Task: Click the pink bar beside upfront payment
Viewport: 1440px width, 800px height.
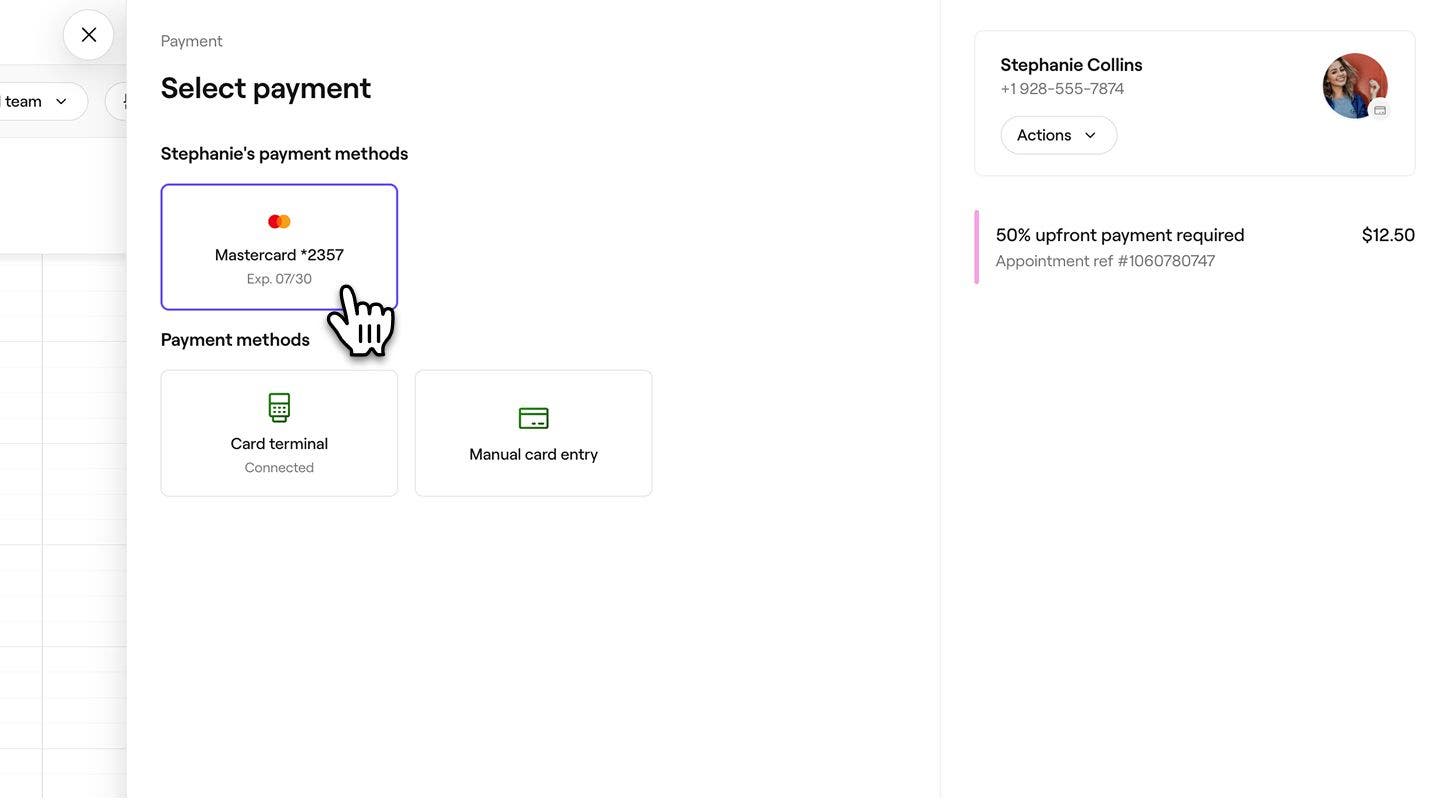Action: (x=977, y=247)
